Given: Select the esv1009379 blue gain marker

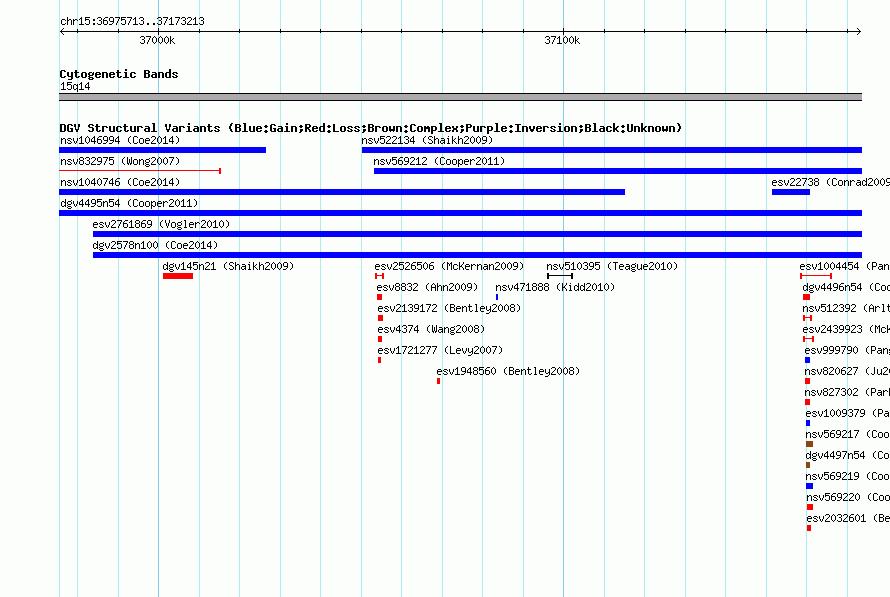Looking at the screenshot, I should (808, 423).
